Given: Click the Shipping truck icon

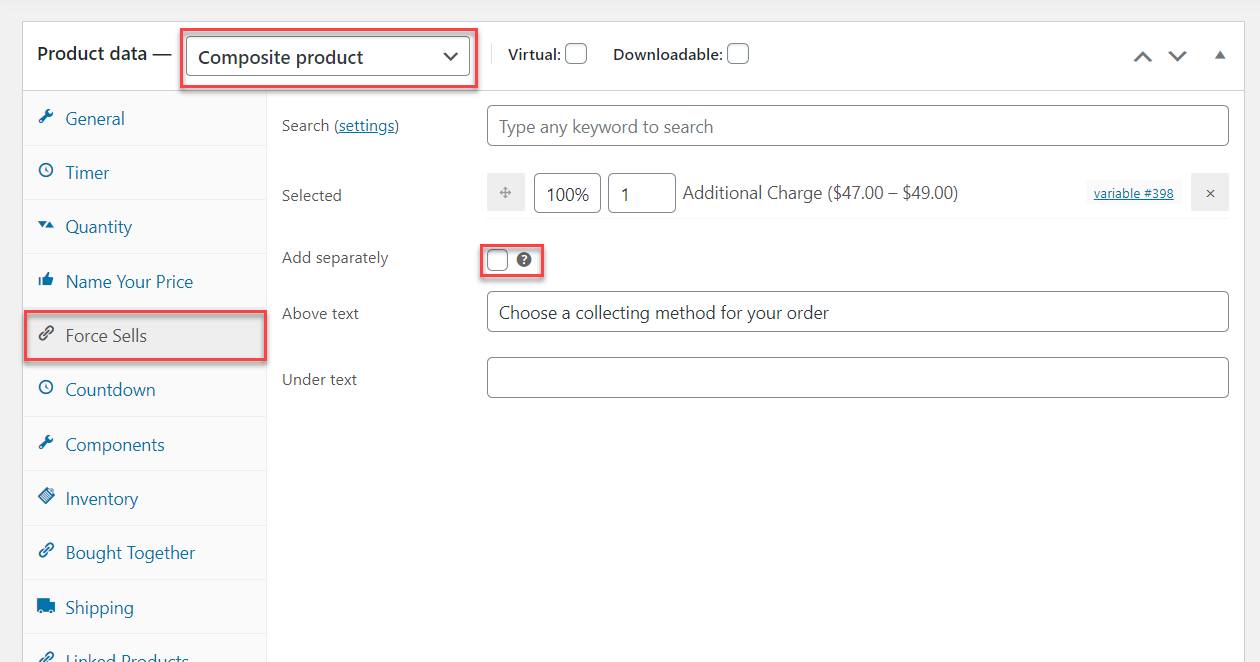Looking at the screenshot, I should pos(47,607).
